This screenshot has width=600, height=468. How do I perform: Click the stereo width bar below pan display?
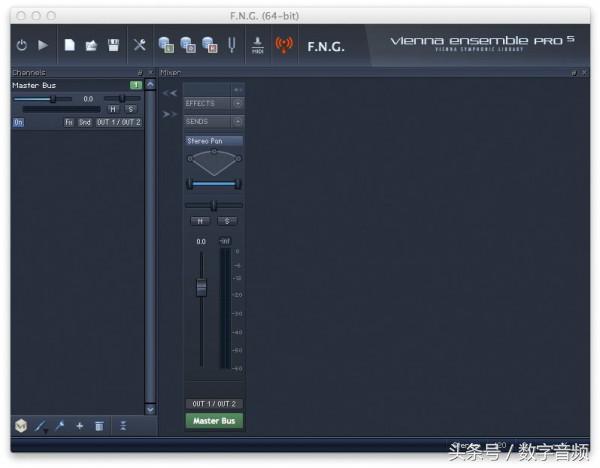click(214, 184)
